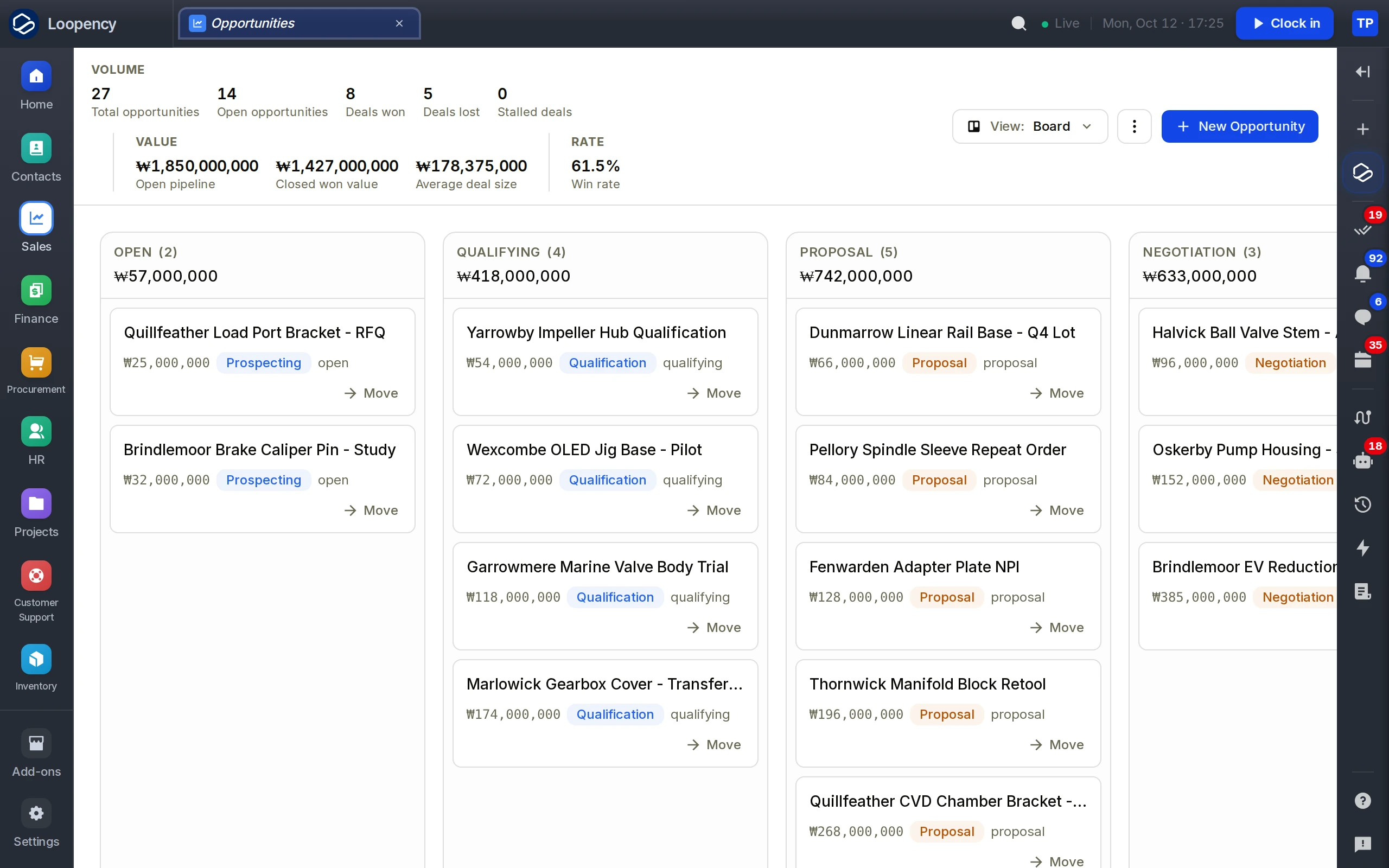Open the Add-ons store
The width and height of the screenshot is (1389, 868).
pyautogui.click(x=36, y=754)
